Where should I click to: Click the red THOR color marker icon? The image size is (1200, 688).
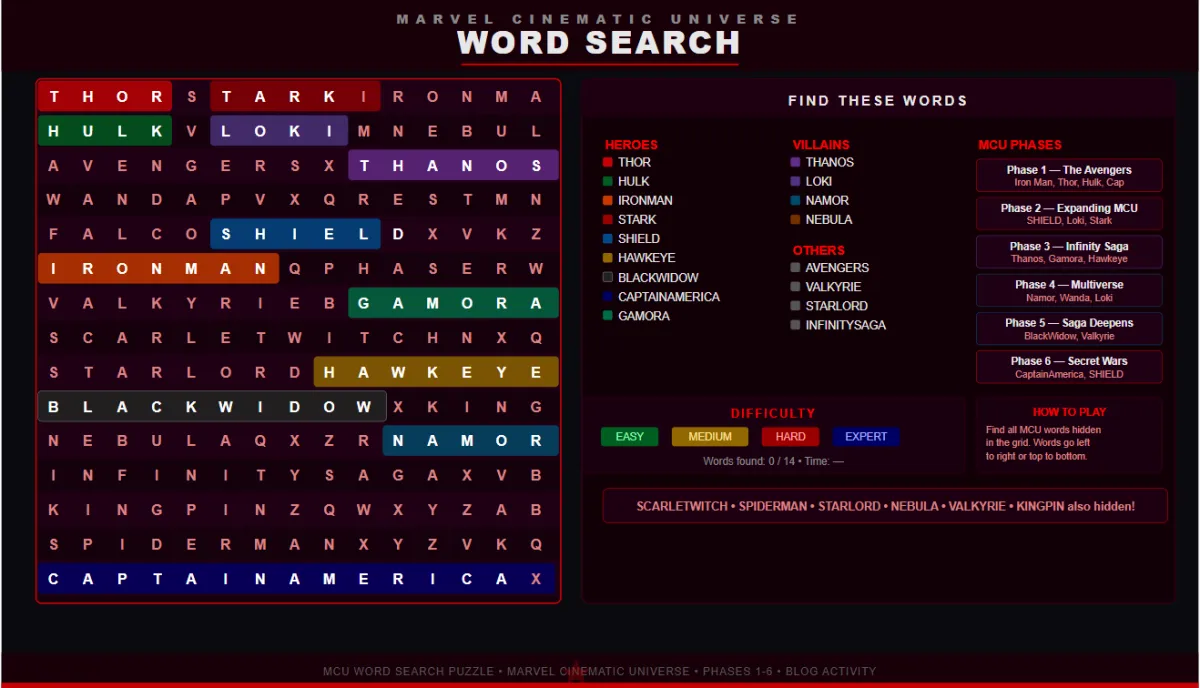[608, 162]
